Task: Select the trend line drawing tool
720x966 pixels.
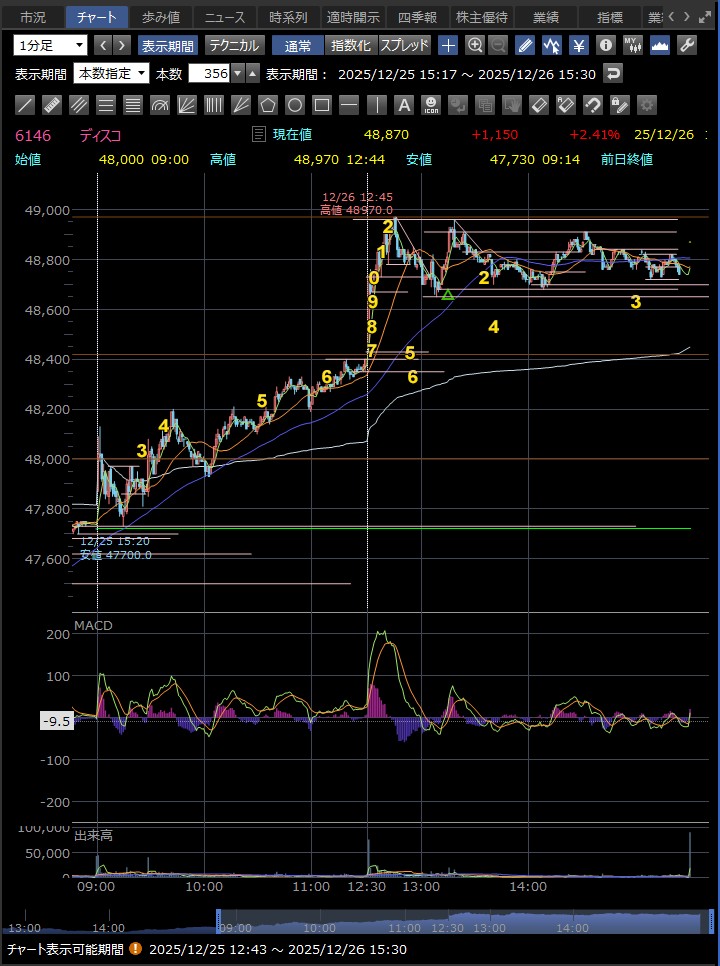Action: coord(26,105)
